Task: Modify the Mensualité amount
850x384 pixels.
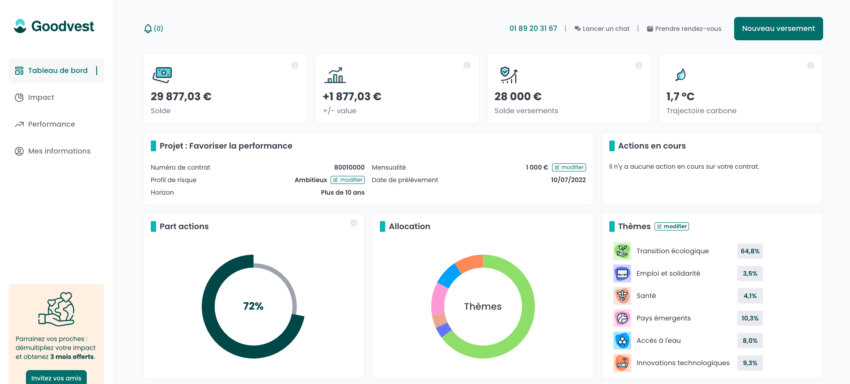Action: point(569,168)
